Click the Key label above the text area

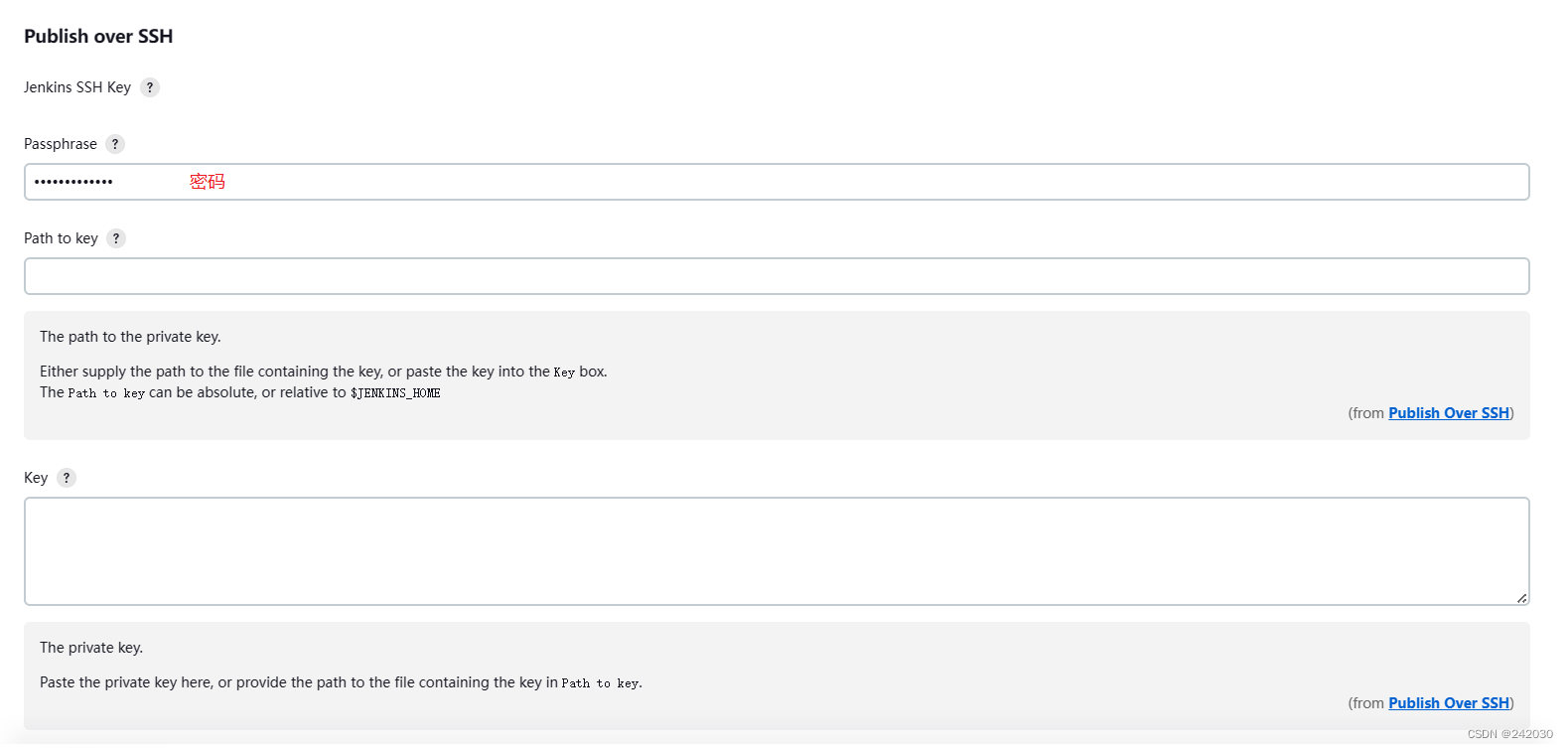(36, 478)
